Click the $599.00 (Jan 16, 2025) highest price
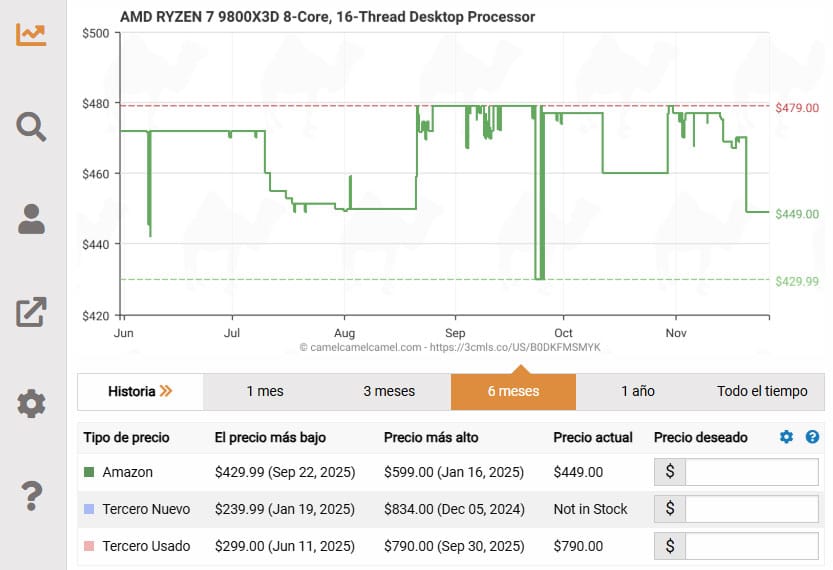833x570 pixels. pyautogui.click(x=454, y=472)
